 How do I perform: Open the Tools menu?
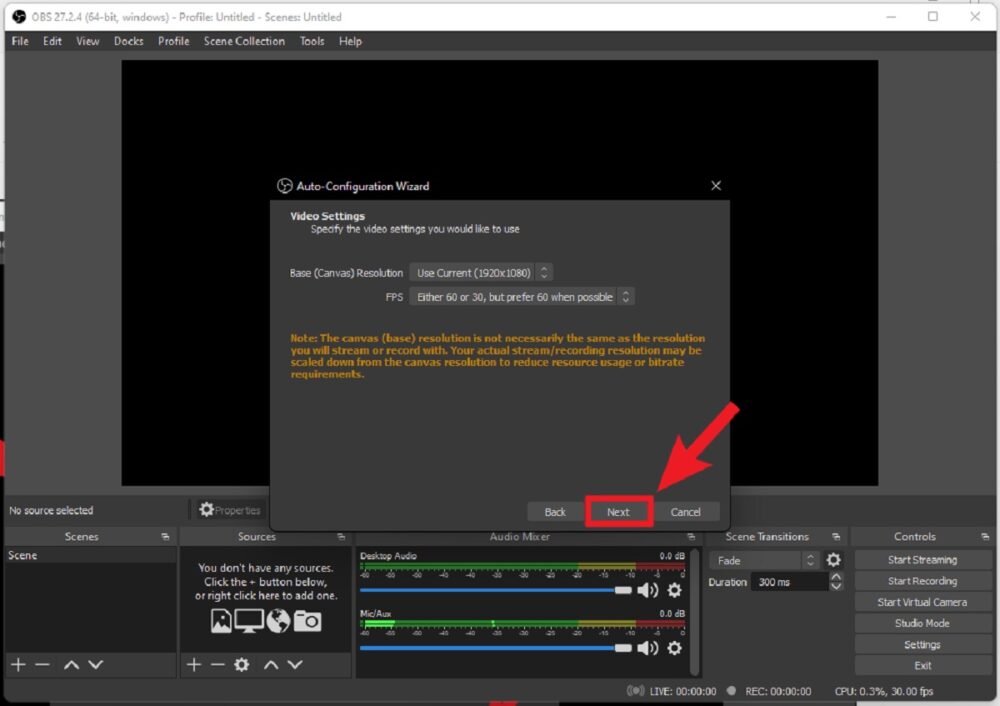point(312,41)
